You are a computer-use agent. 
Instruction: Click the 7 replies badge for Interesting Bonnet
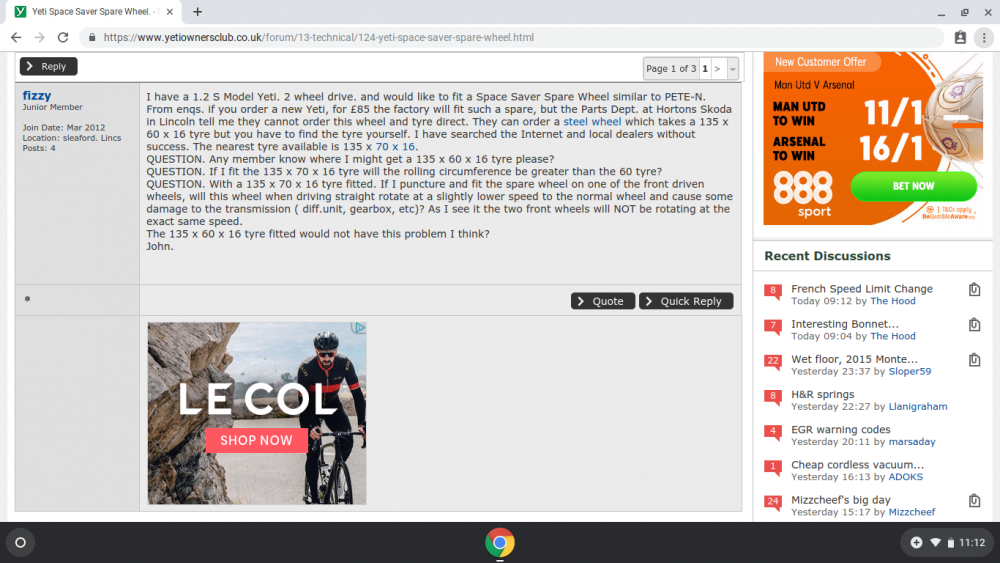773,327
